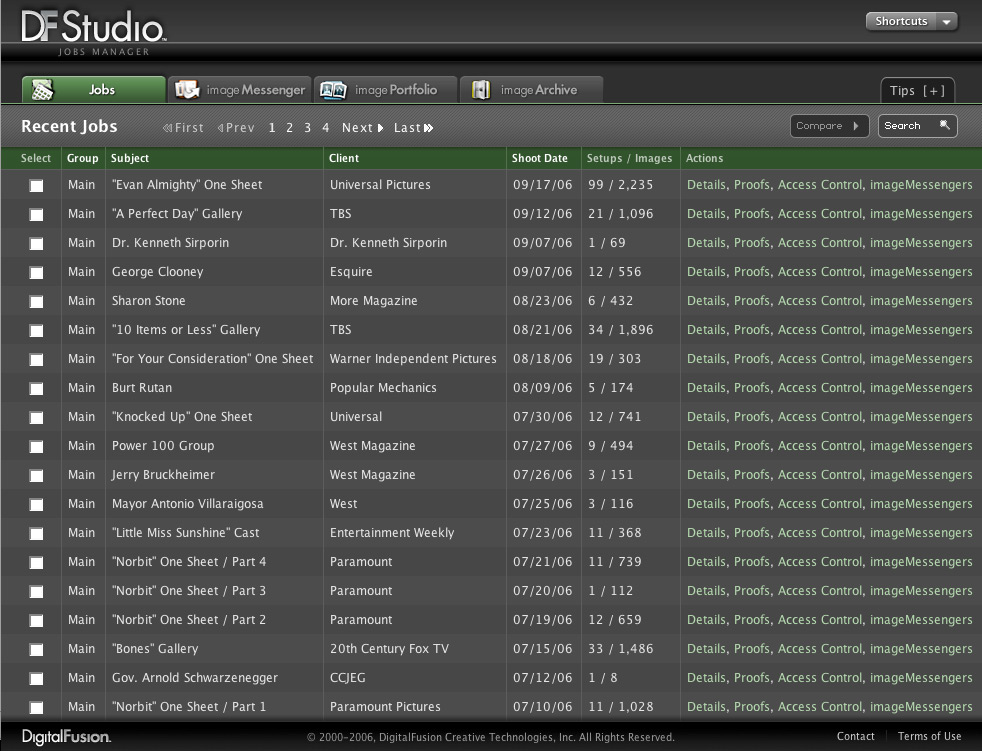Image resolution: width=982 pixels, height=751 pixels.
Task: Sort the table by Shoot Date header
Action: click(540, 158)
